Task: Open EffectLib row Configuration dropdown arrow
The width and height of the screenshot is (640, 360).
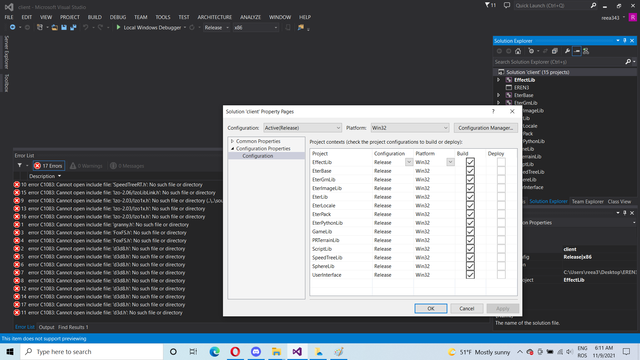Action: pyautogui.click(x=409, y=162)
